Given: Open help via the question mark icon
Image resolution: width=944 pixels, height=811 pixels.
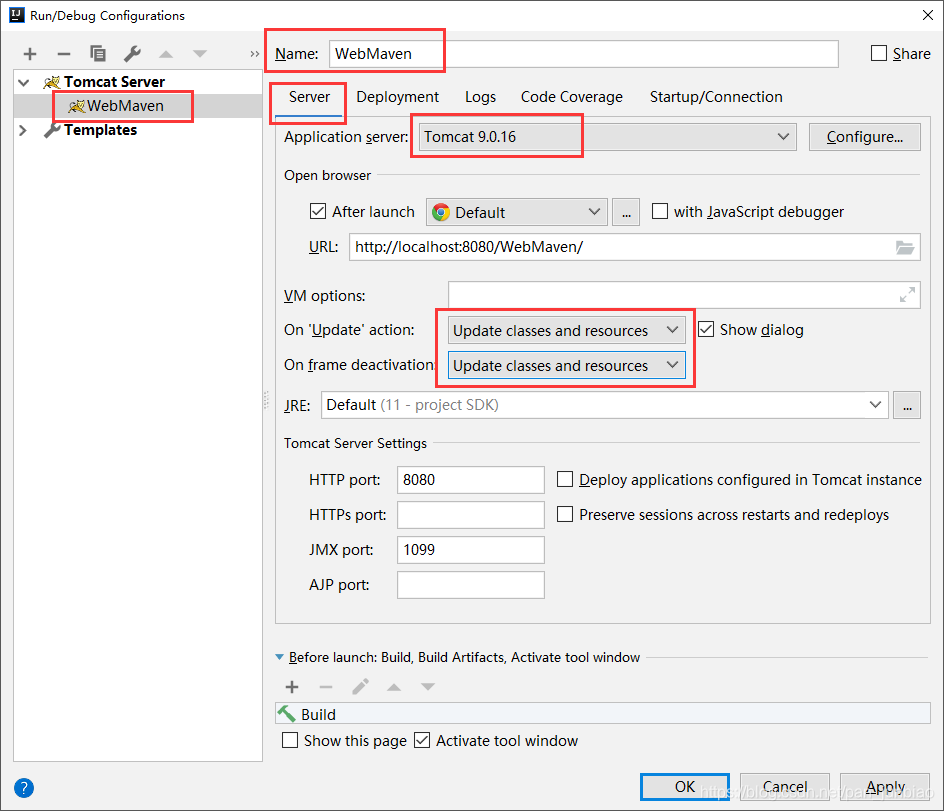Looking at the screenshot, I should 24,788.
